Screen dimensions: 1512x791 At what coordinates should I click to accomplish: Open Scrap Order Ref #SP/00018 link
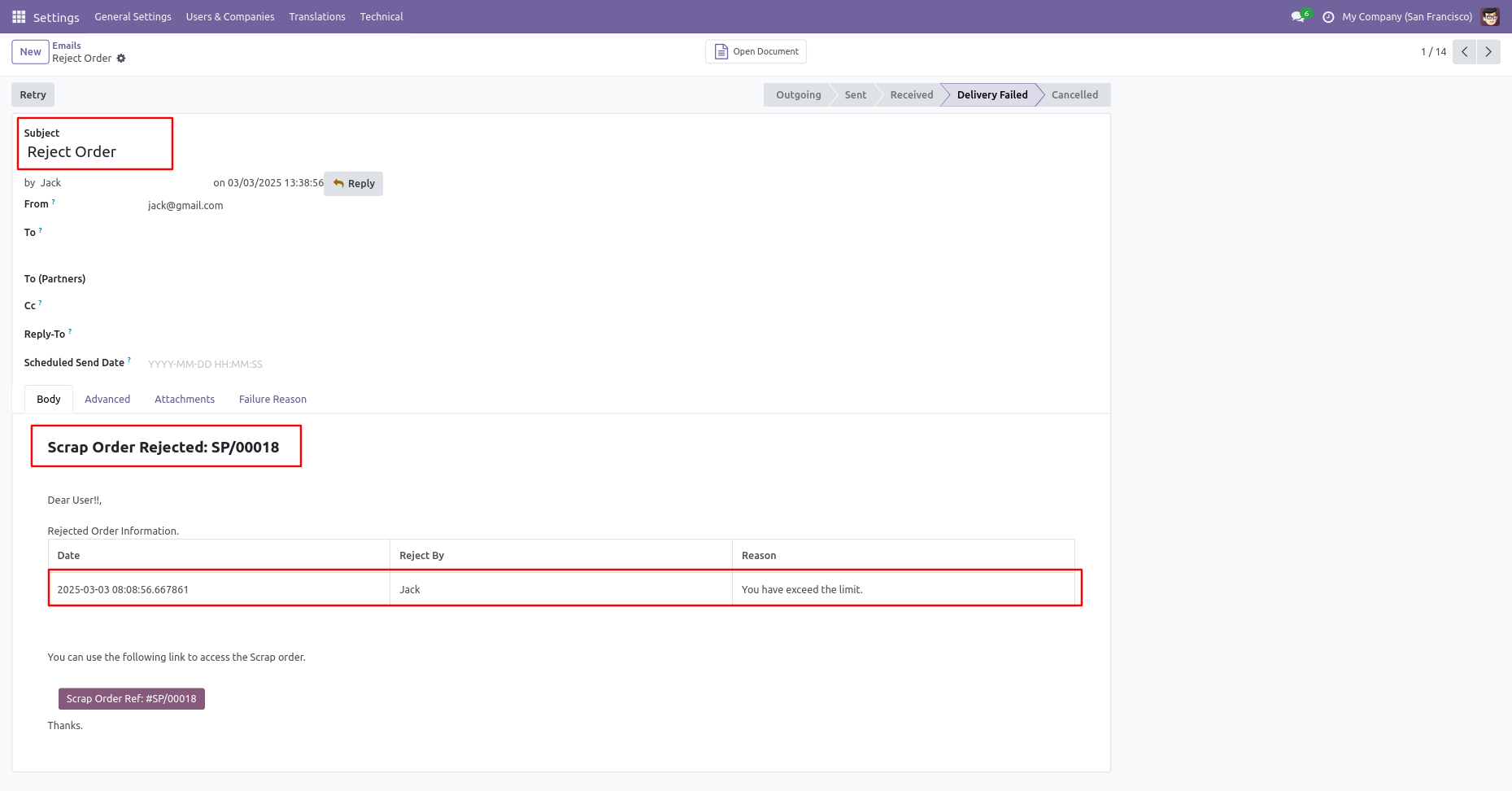(x=132, y=699)
